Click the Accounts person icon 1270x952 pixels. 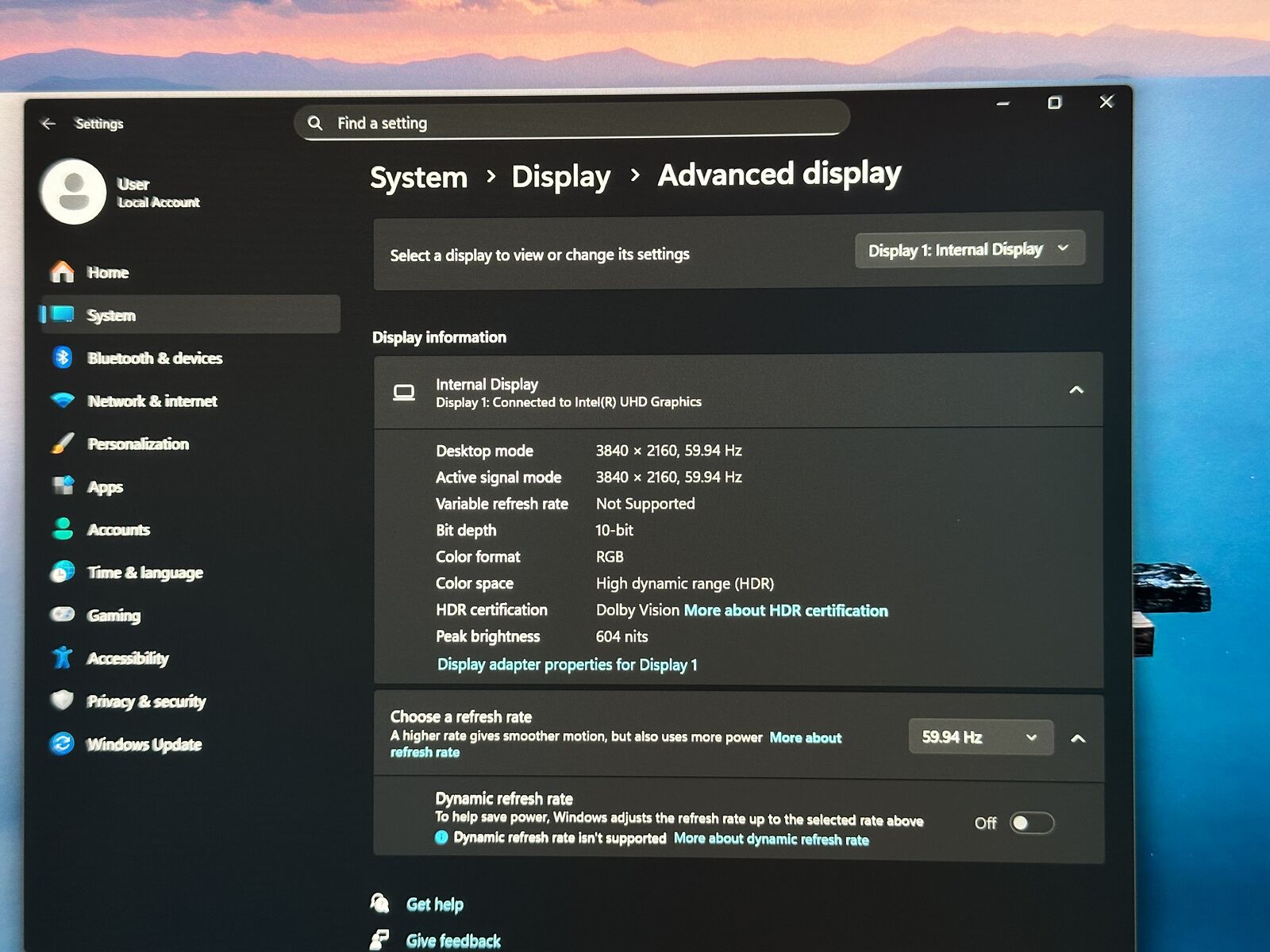tap(62, 529)
